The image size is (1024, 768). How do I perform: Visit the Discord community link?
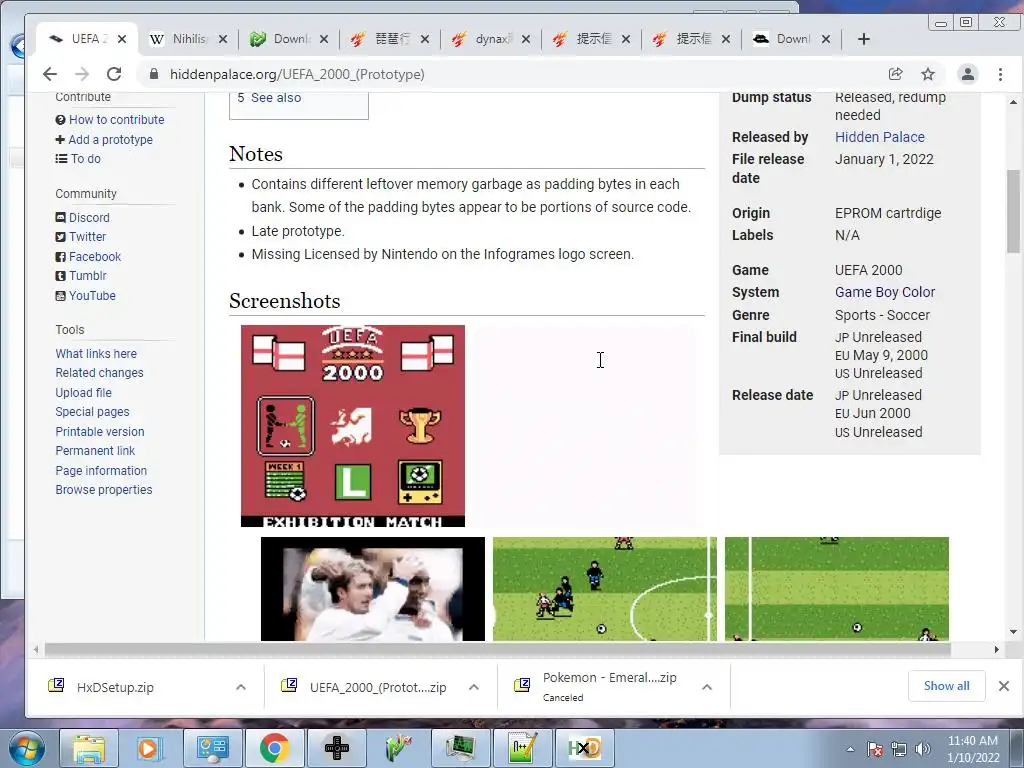(x=89, y=217)
